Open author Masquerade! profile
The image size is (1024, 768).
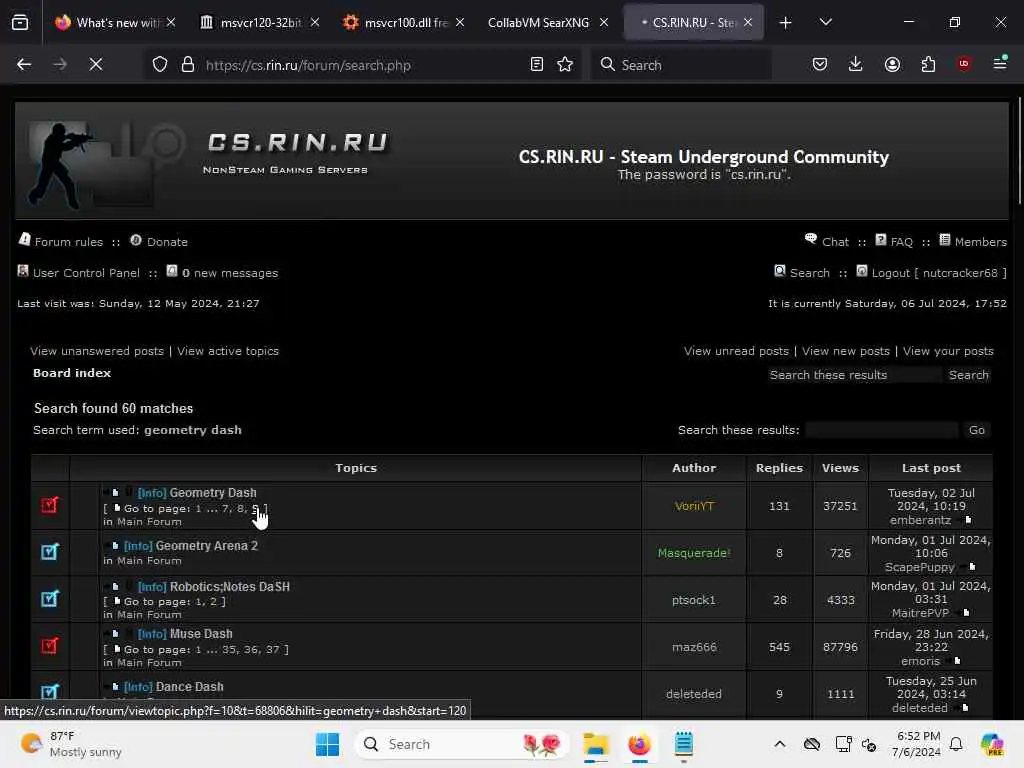pos(694,553)
